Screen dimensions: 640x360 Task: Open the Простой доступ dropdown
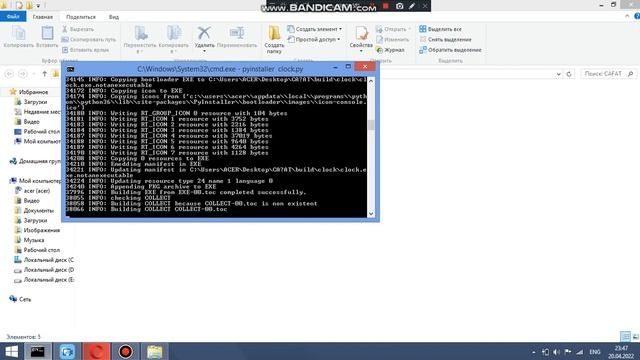coord(313,39)
